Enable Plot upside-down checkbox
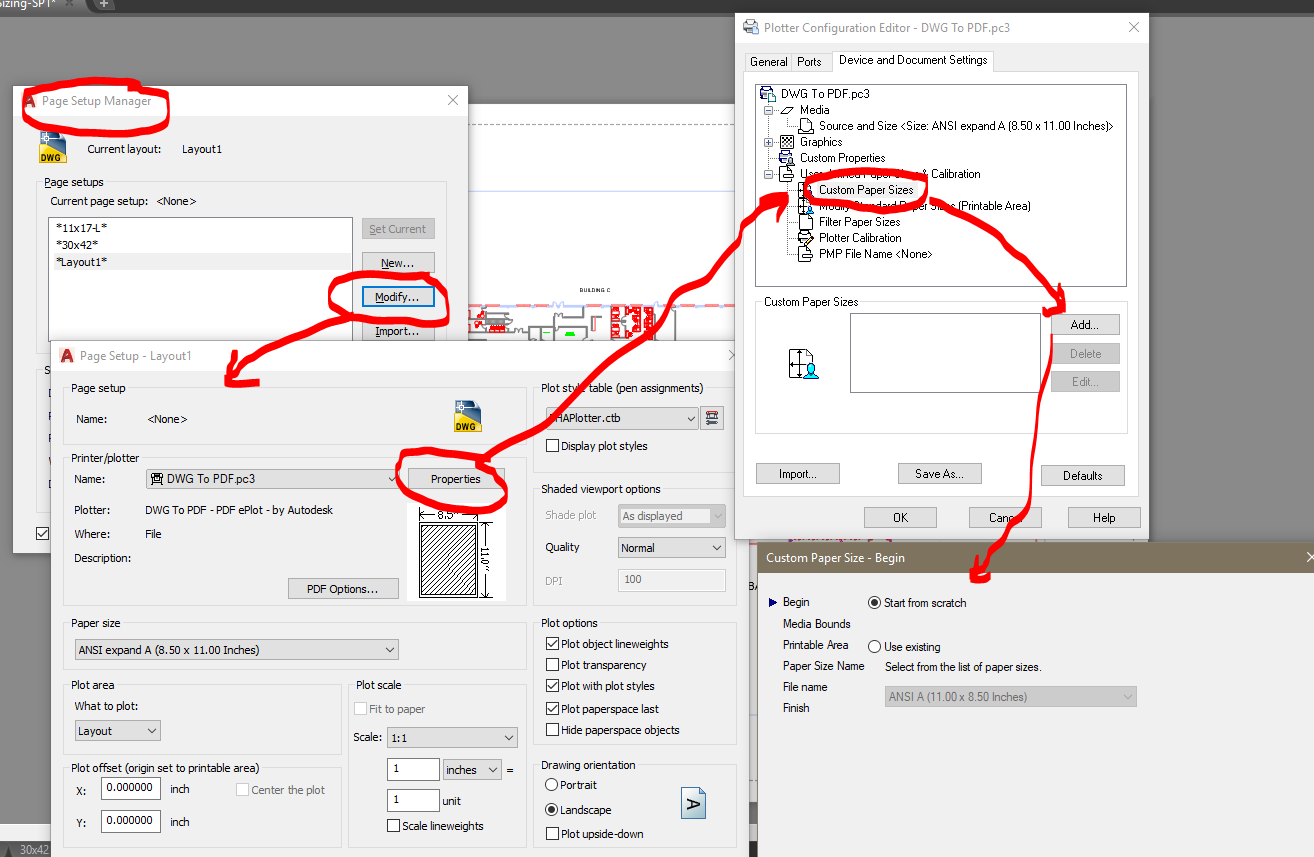This screenshot has height=857, width=1314. 553,834
